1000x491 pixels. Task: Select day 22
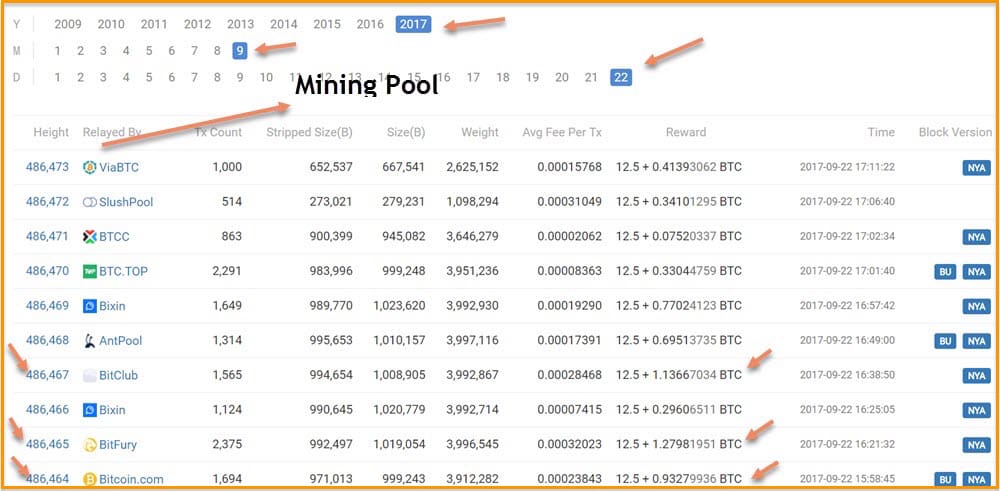(621, 77)
